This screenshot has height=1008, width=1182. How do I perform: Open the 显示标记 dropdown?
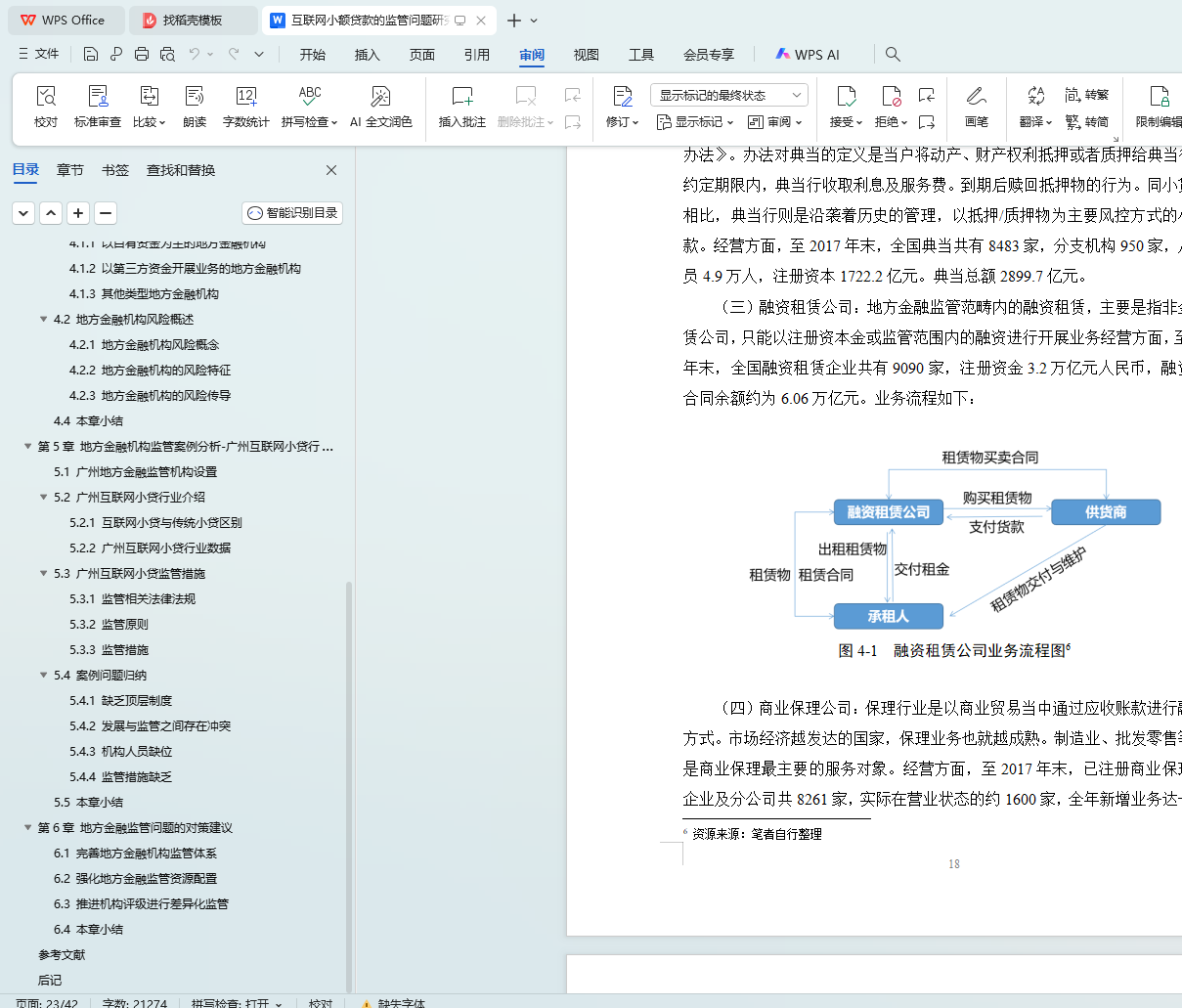[x=695, y=122]
